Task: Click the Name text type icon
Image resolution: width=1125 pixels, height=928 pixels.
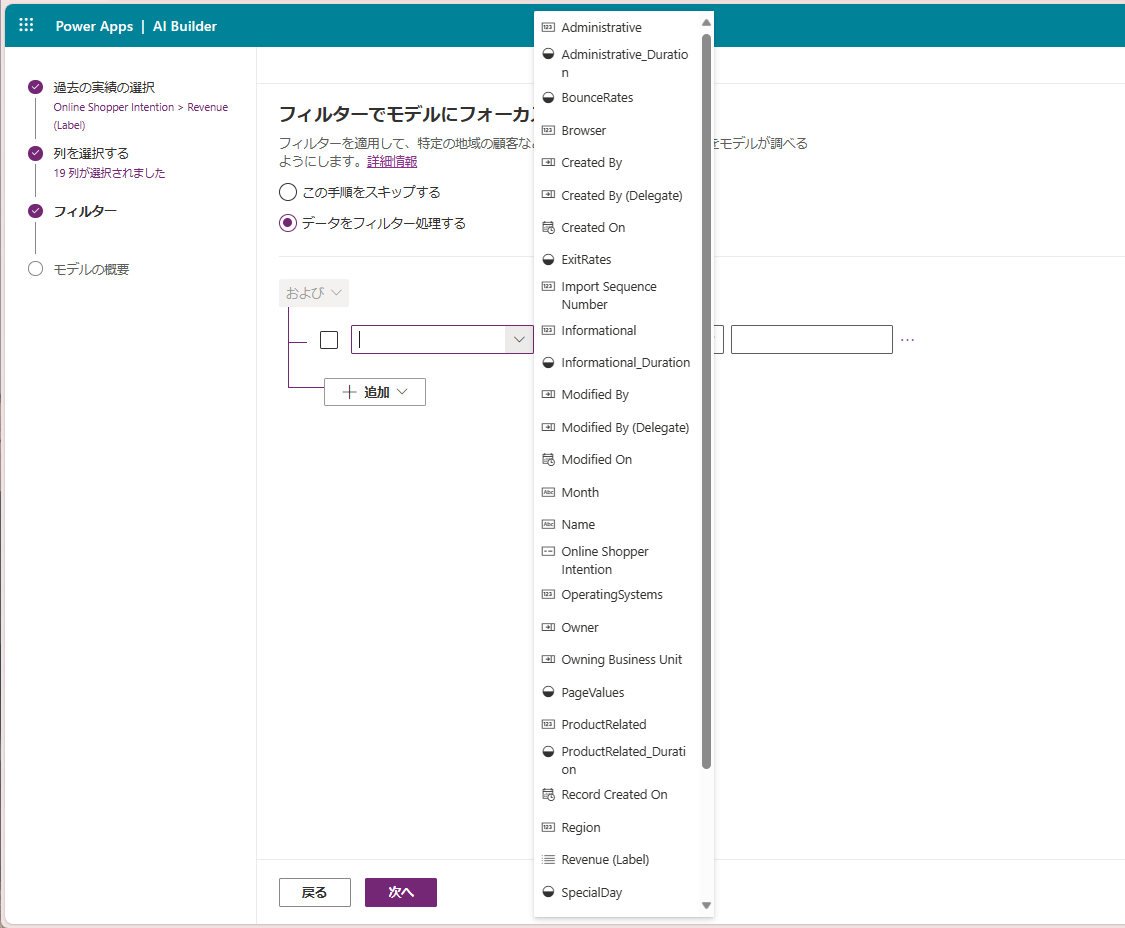Action: pos(548,525)
